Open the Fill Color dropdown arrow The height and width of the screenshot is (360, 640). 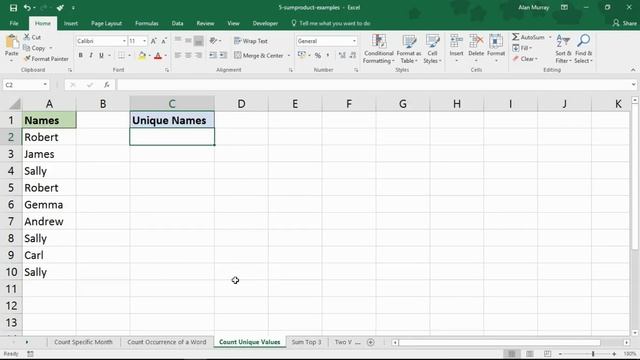click(x=149, y=56)
